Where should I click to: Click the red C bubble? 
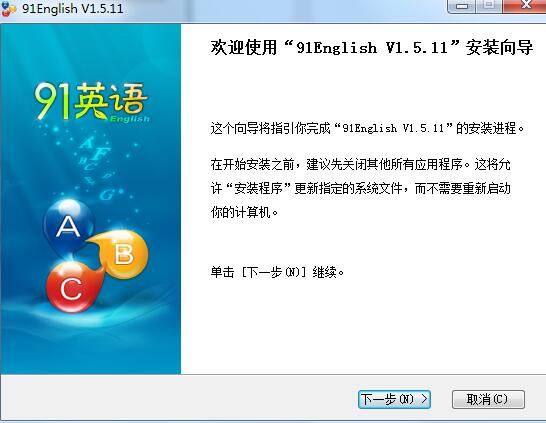tap(72, 288)
